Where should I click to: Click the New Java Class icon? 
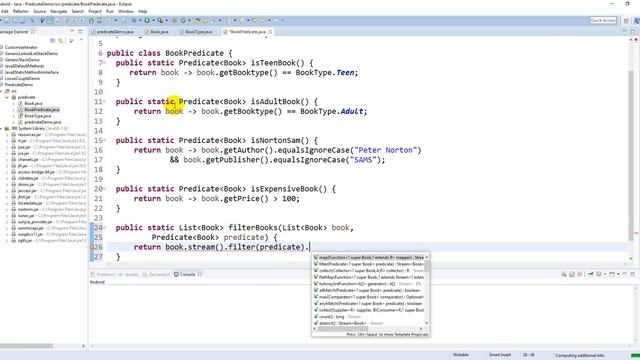(183, 20)
